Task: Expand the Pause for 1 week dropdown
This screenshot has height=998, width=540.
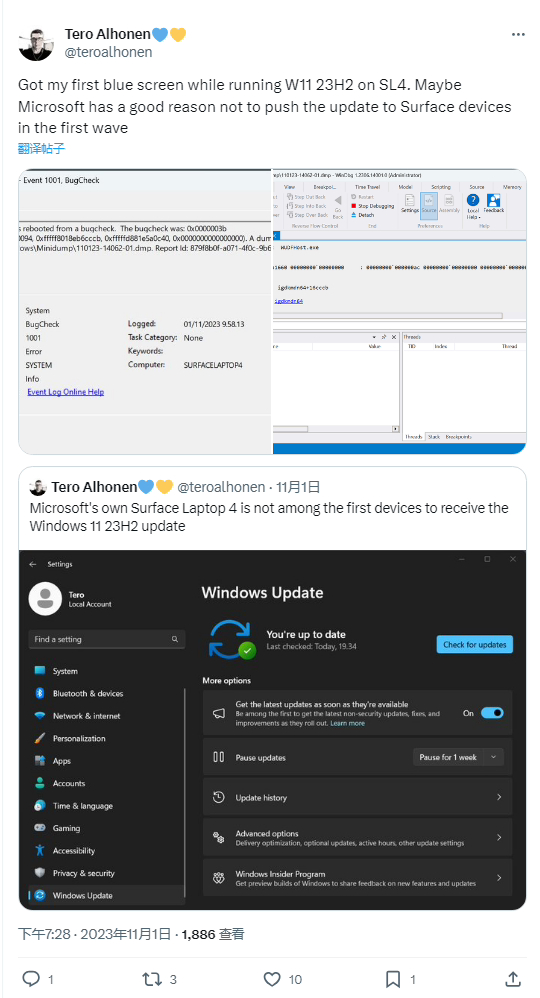Action: 458,757
